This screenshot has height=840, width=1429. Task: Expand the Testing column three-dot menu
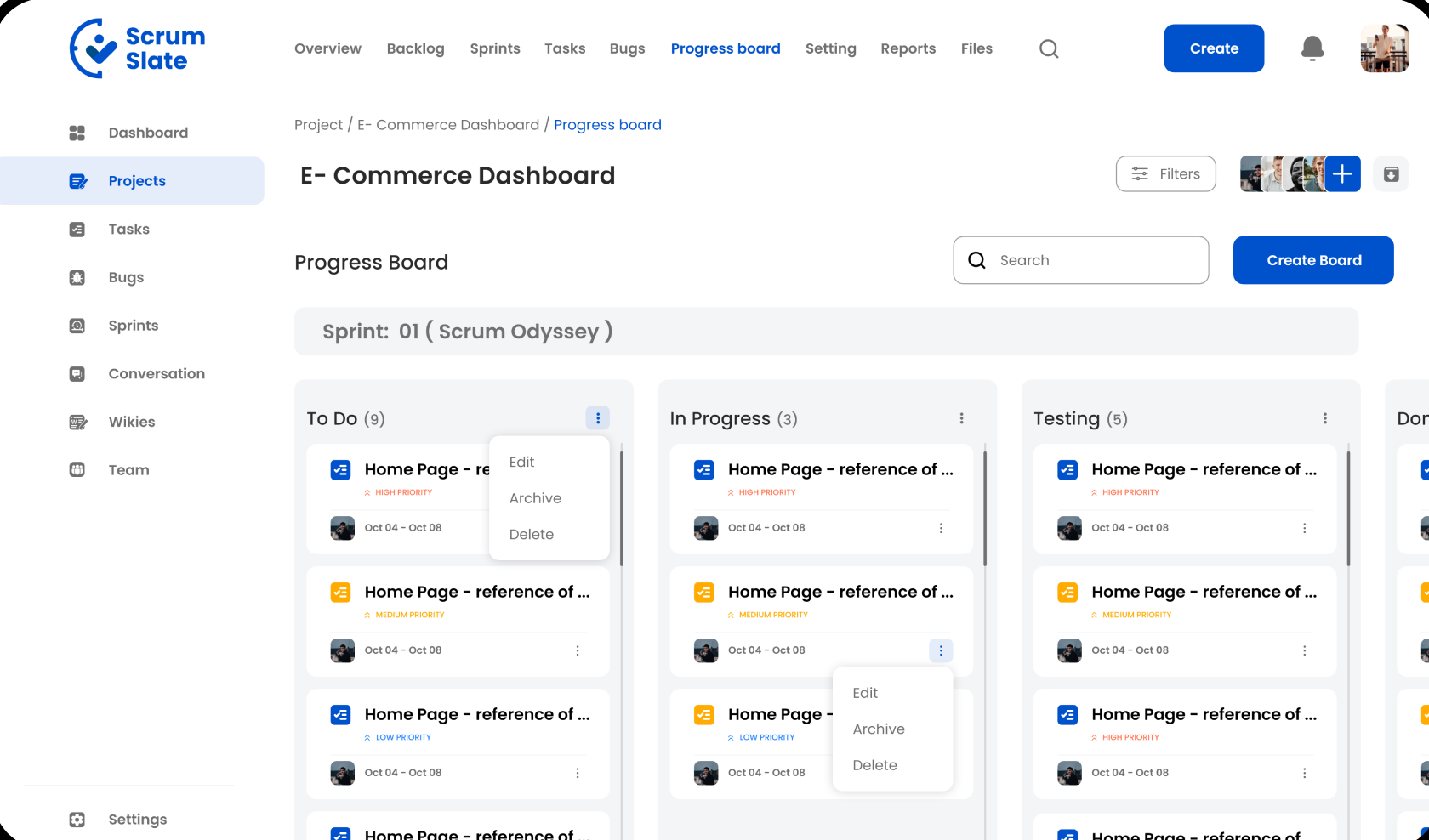[1324, 418]
